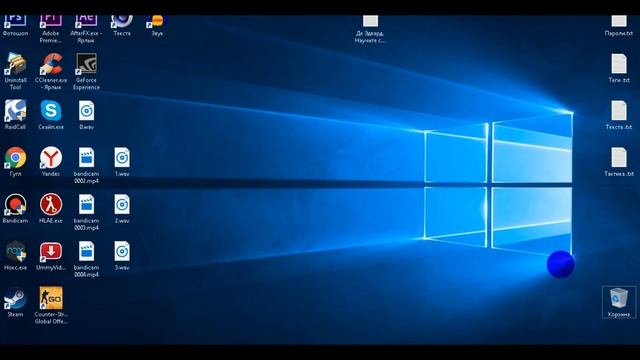Screen dimensions: 640x360
Task: Click the Yandex browser shortcut
Action: click(x=51, y=161)
